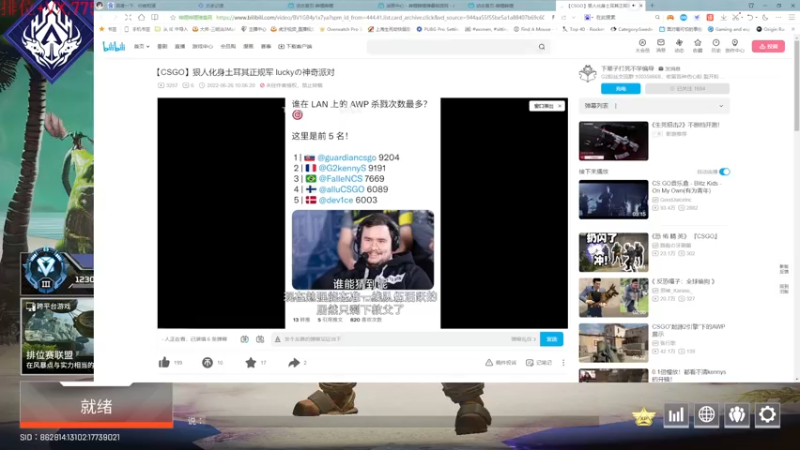Click the magnifier search icon
Image resolution: width=800 pixels, height=450 pixels.
[x=542, y=46]
